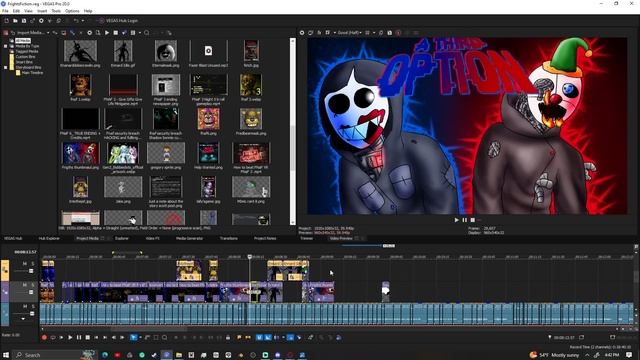Open the Options menu
640x360 pixels.
point(72,11)
